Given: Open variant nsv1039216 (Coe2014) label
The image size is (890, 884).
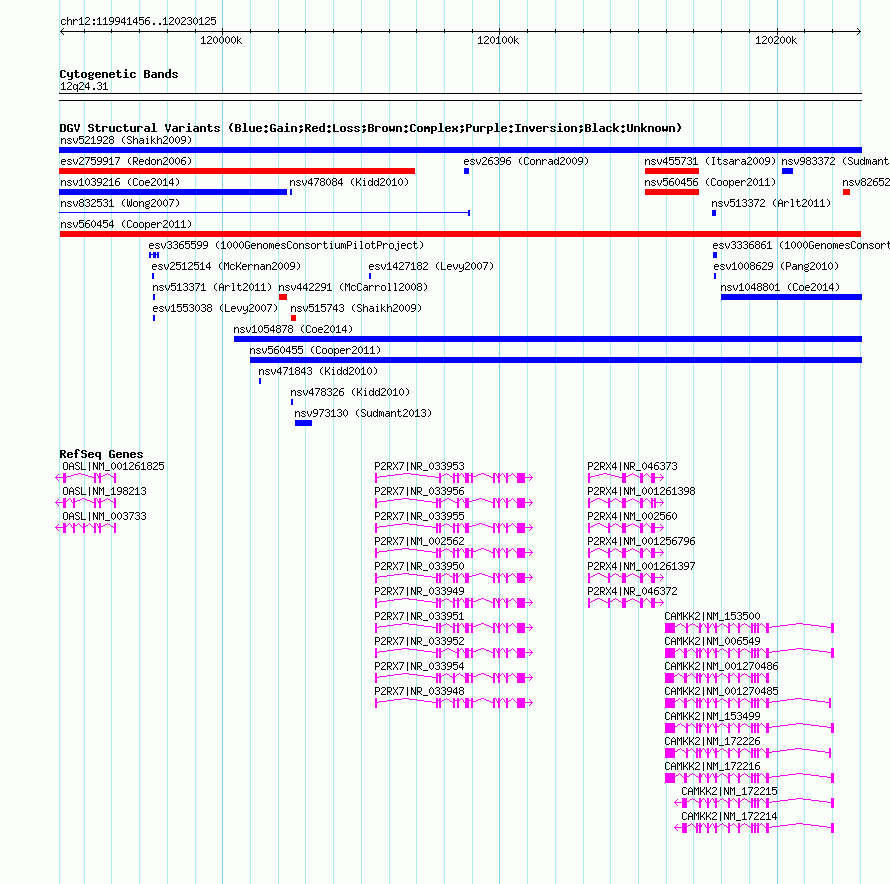Looking at the screenshot, I should point(120,182).
